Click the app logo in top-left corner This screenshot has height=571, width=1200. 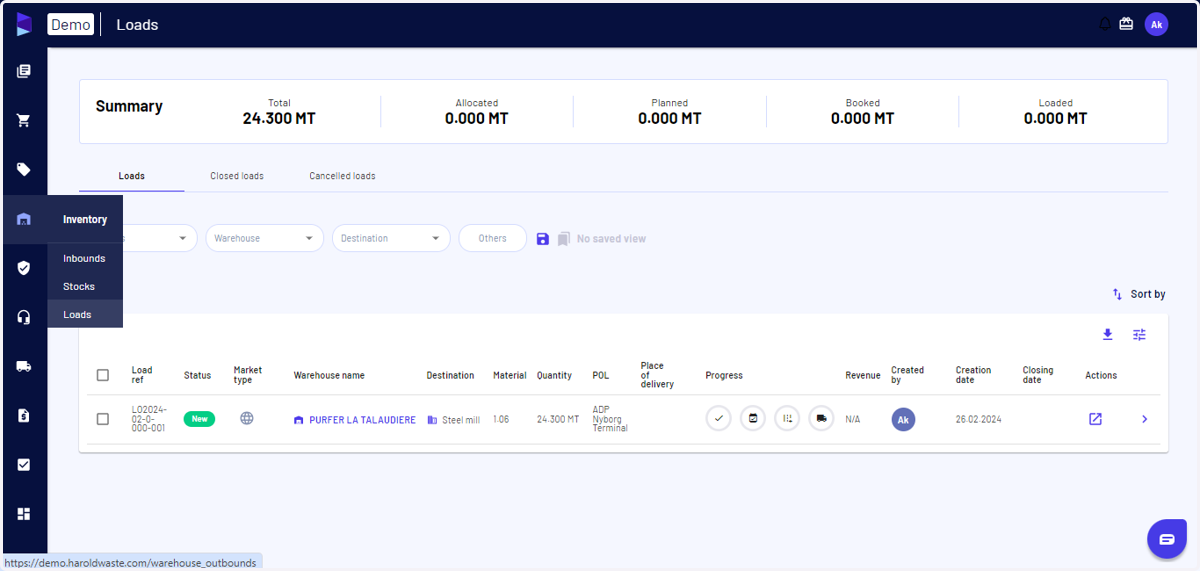click(x=24, y=25)
